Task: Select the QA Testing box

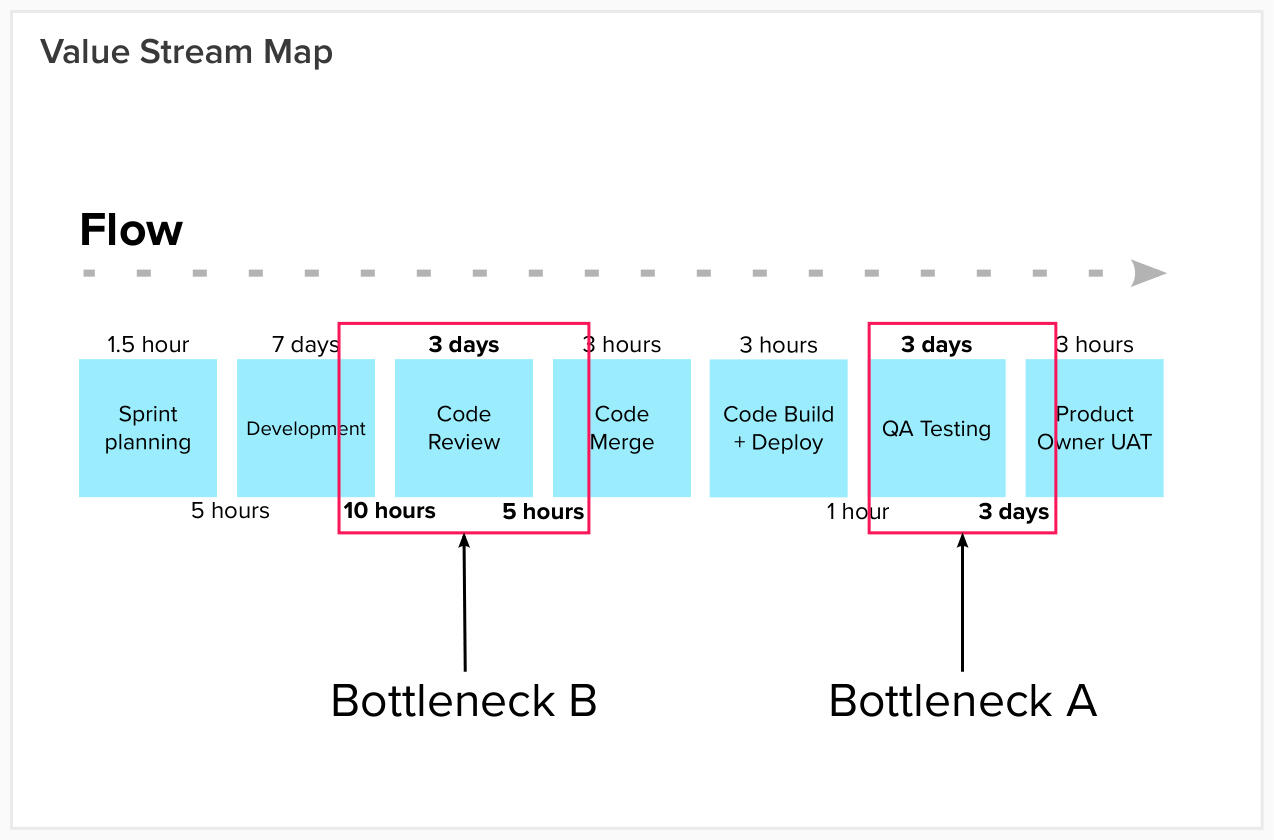Action: coord(936,428)
